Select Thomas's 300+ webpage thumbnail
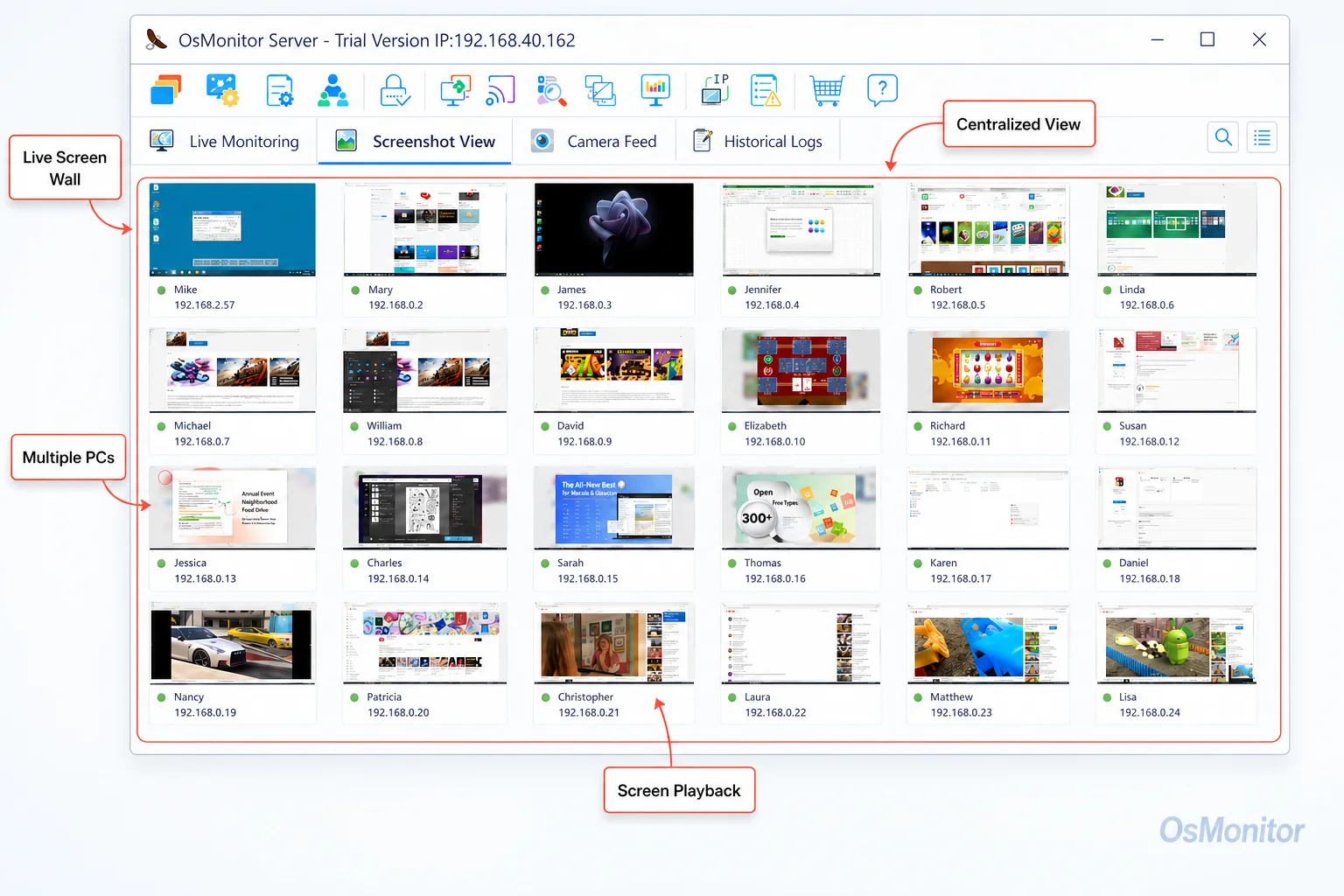 801,507
